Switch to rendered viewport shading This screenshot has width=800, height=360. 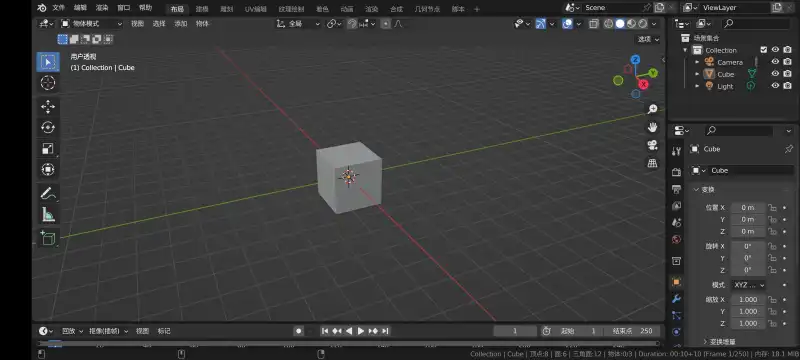pyautogui.click(x=643, y=24)
